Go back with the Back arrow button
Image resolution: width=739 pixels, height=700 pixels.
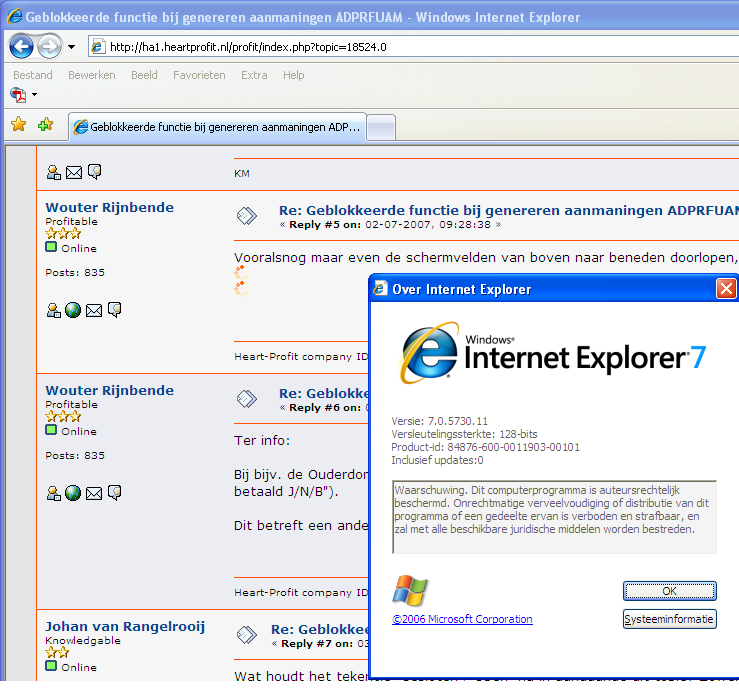coord(21,47)
